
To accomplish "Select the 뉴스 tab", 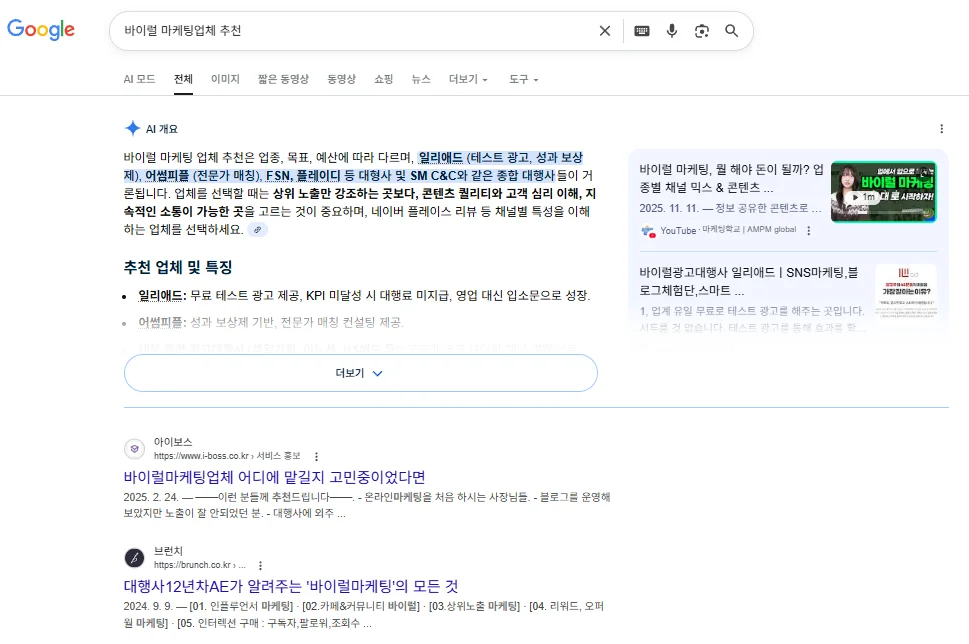I will (x=421, y=79).
